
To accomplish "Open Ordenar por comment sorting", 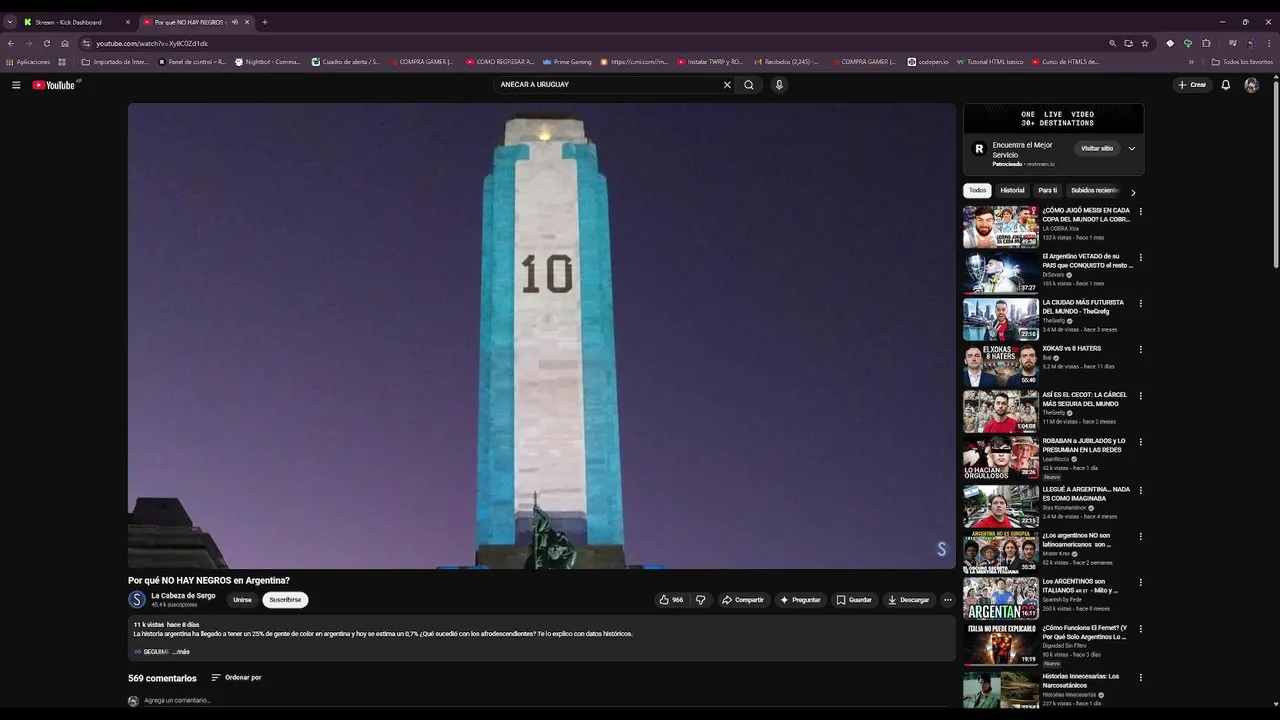I will [x=236, y=678].
